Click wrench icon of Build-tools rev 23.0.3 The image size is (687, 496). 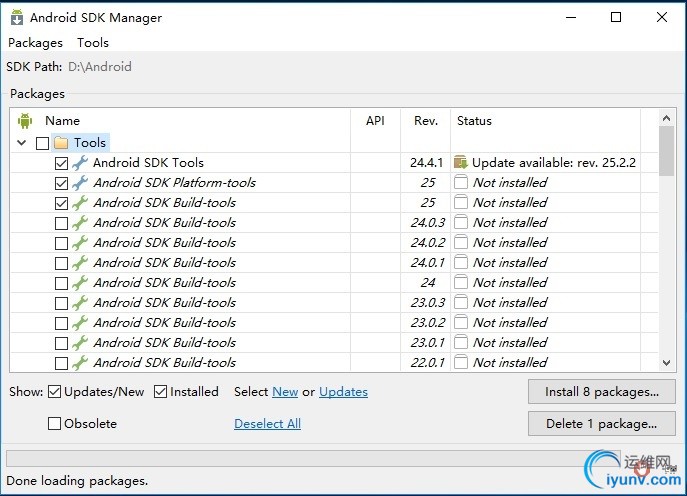[80, 303]
